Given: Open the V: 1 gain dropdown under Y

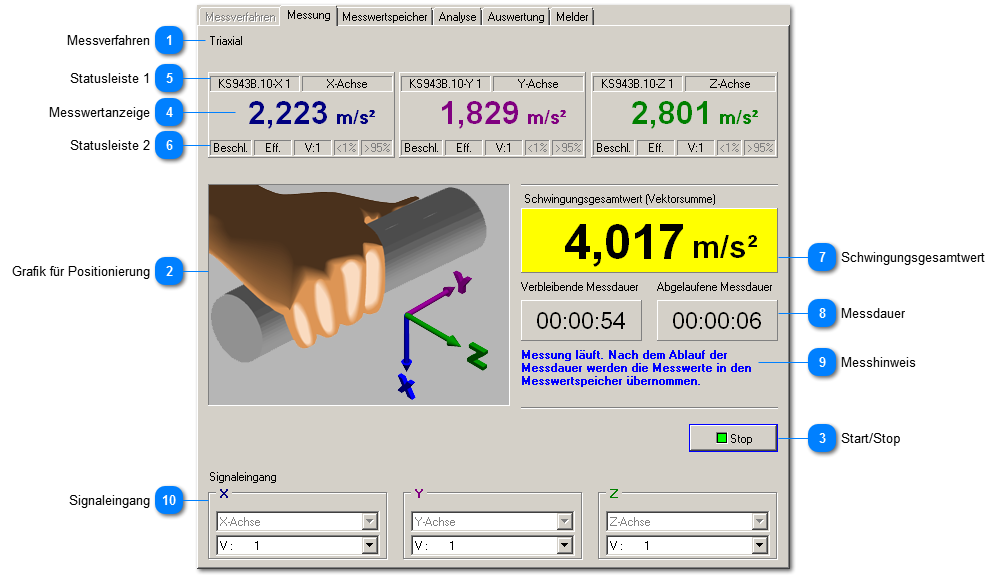Looking at the screenshot, I should pos(565,546).
